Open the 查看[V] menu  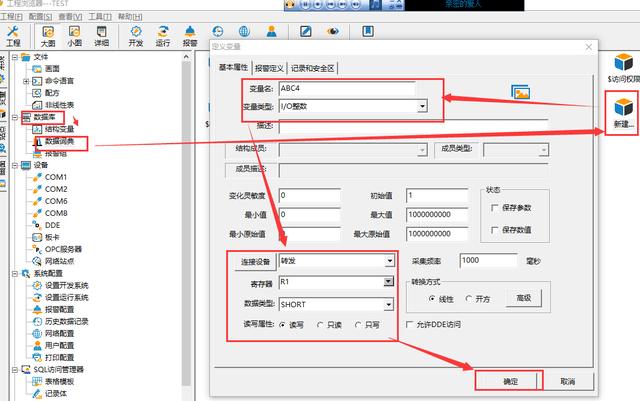pyautogui.click(x=70, y=17)
